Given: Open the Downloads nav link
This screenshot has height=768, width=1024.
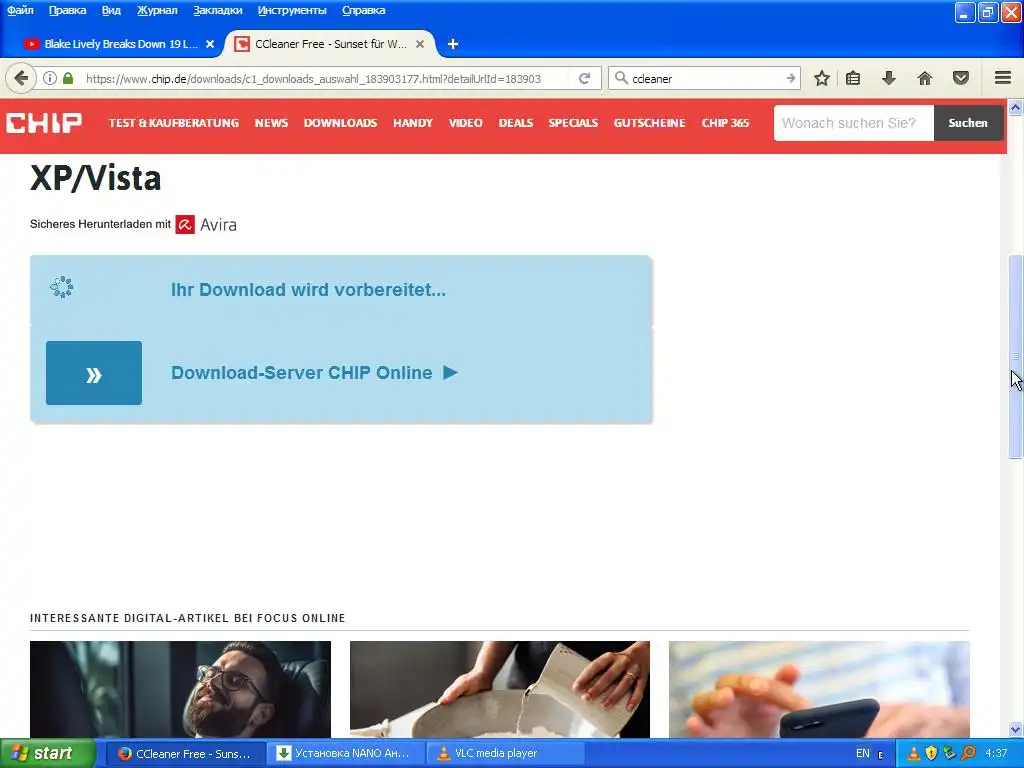Looking at the screenshot, I should 340,123.
